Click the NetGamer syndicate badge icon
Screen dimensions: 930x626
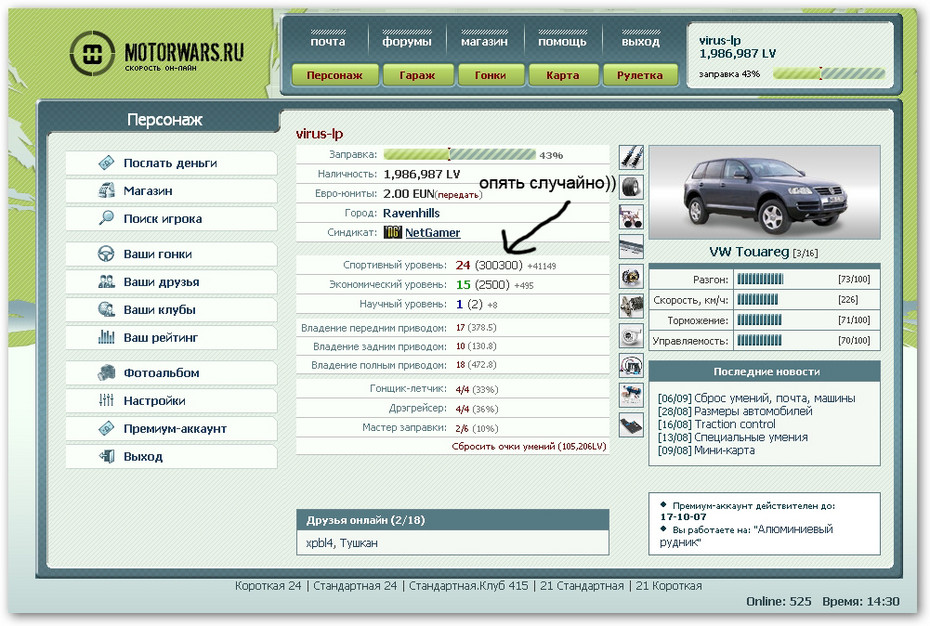pyautogui.click(x=393, y=233)
